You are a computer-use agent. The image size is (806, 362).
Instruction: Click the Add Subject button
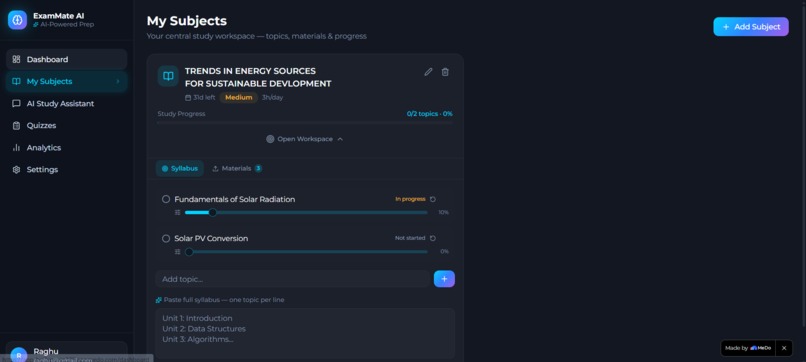tap(750, 27)
